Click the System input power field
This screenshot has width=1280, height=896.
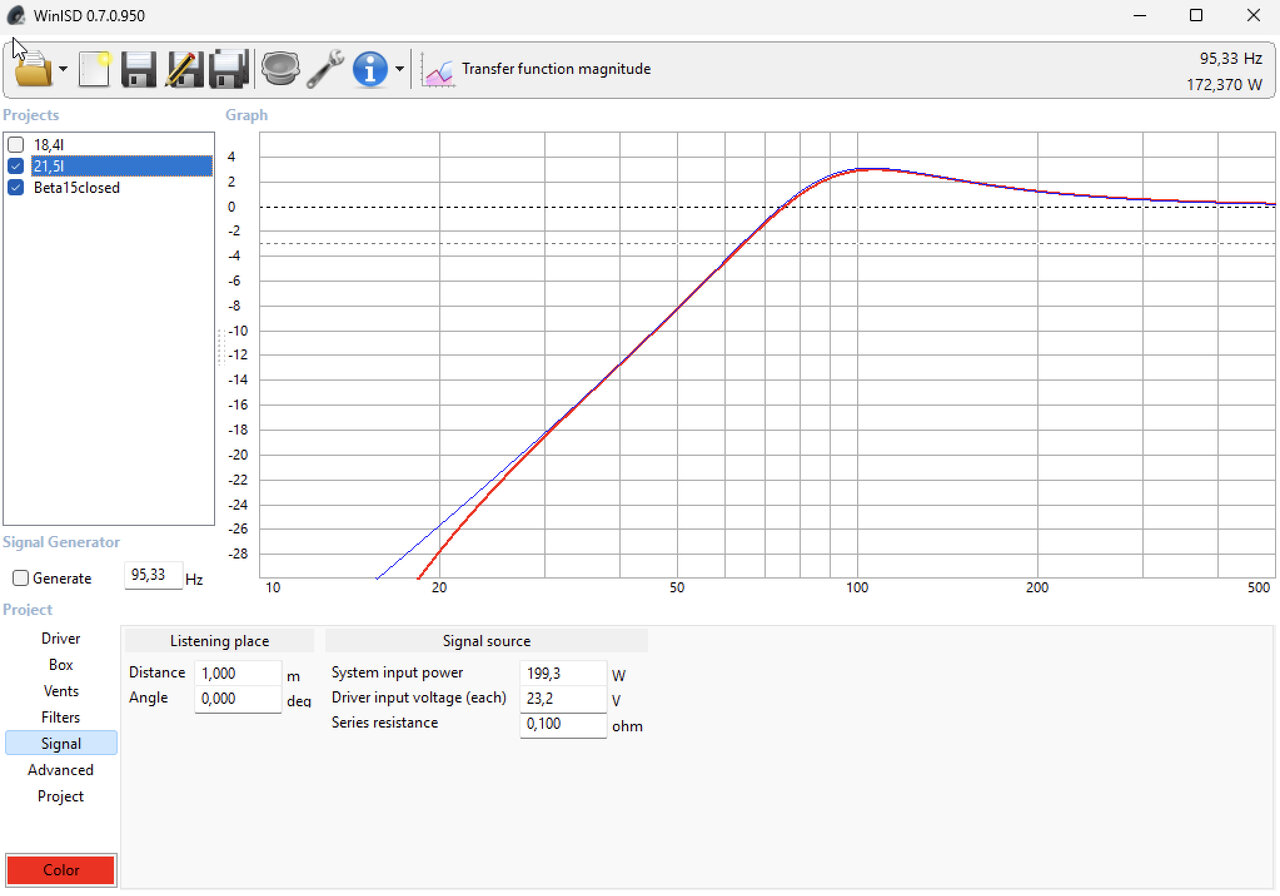coord(563,674)
